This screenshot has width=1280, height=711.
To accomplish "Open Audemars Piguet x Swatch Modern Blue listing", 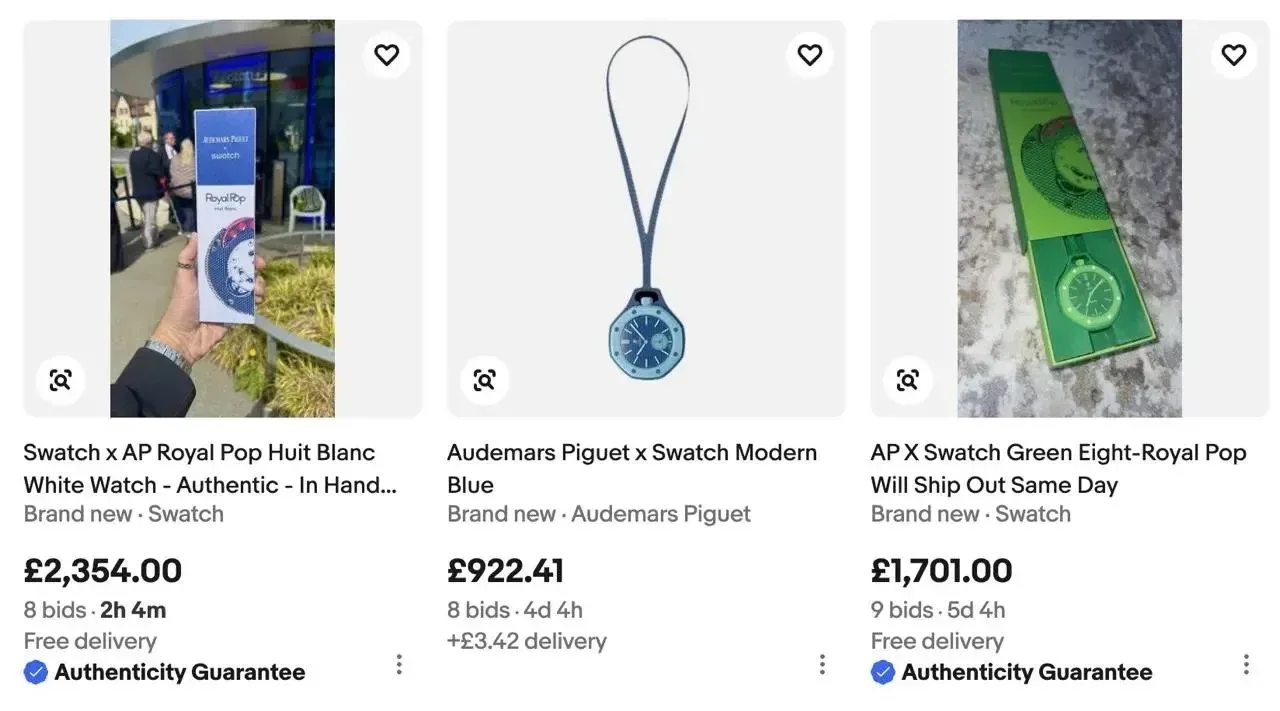I will click(x=632, y=469).
